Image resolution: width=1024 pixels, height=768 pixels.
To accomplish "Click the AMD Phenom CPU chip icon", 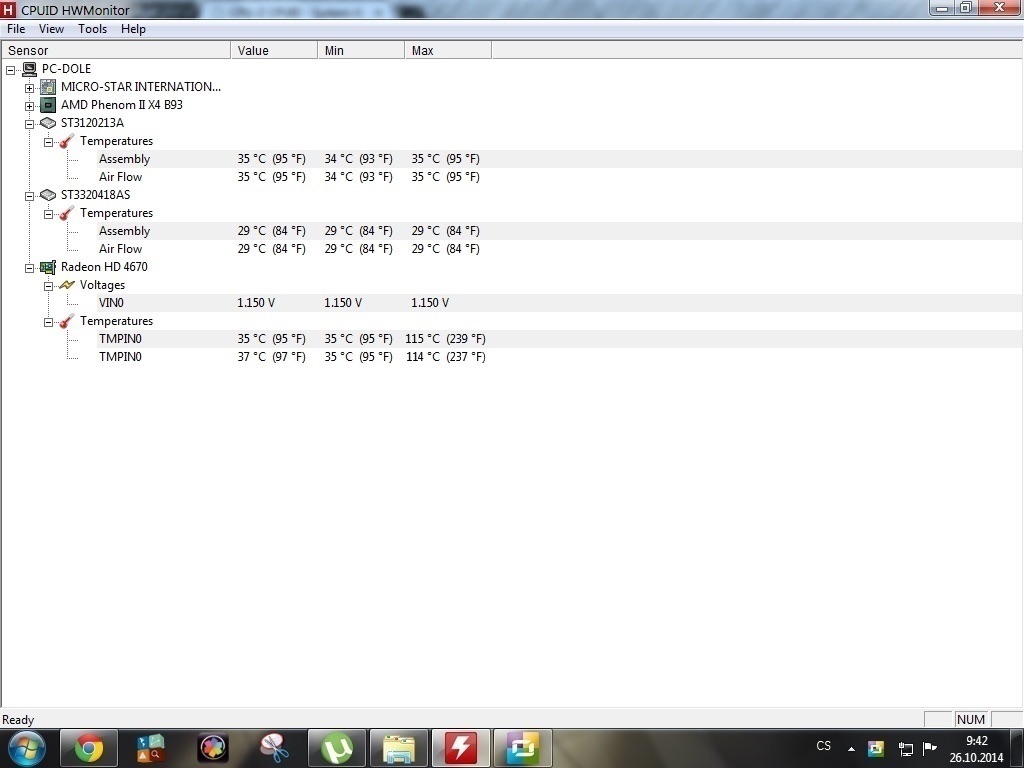I will 48,104.
